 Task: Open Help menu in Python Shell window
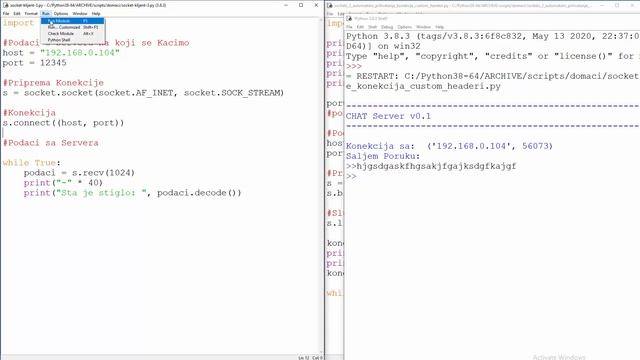pyautogui.click(x=440, y=27)
